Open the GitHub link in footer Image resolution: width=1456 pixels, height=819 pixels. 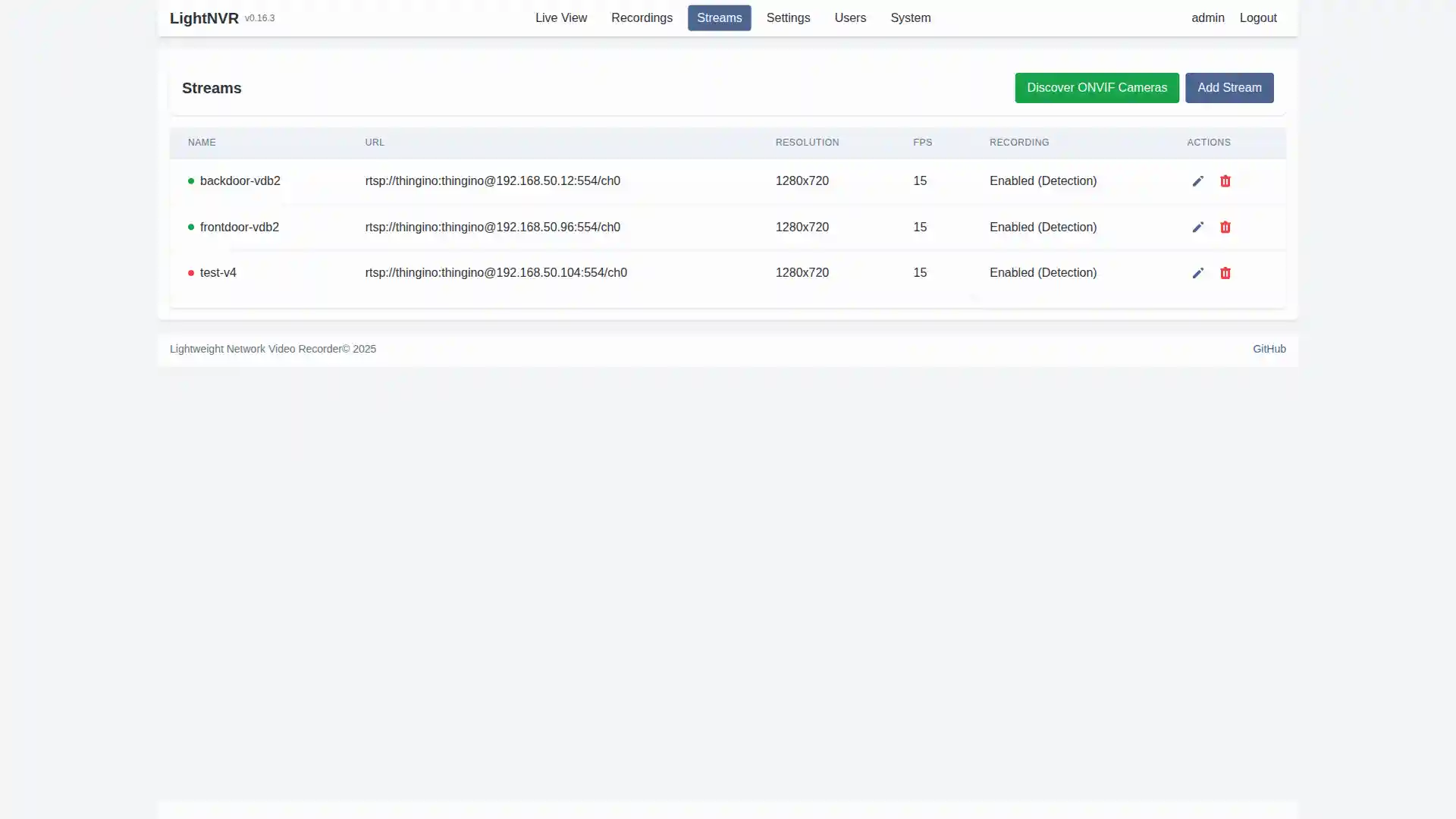tap(1269, 349)
